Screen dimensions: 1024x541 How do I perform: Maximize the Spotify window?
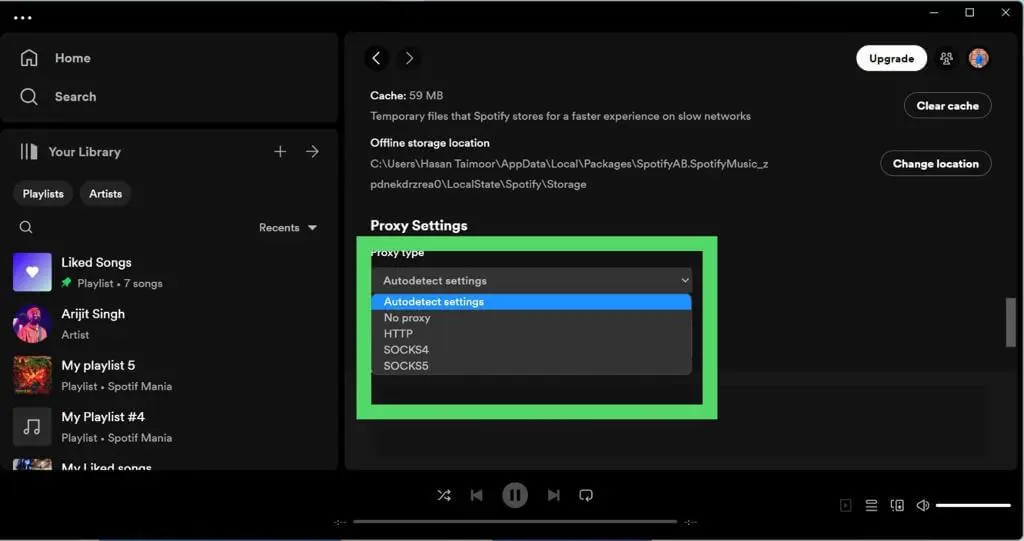[x=970, y=12]
